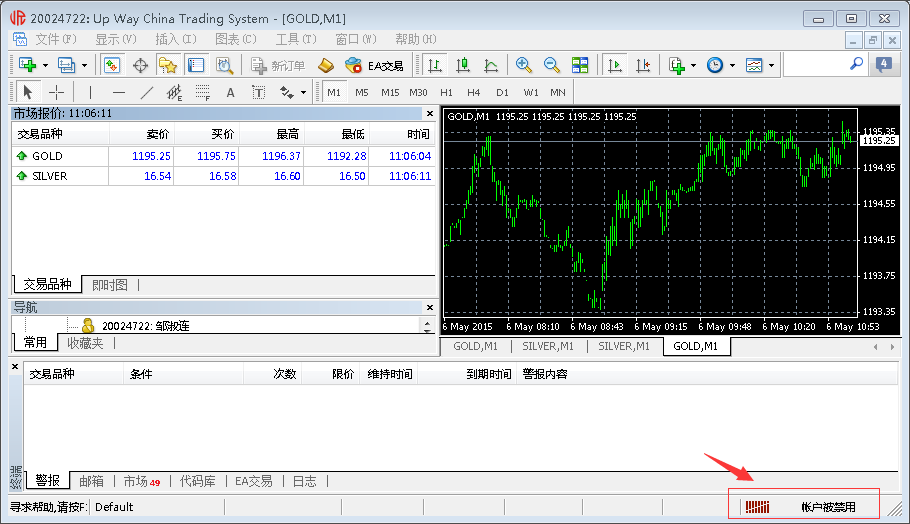Switch timeframe to M30
This screenshot has height=524, width=910.
[418, 92]
